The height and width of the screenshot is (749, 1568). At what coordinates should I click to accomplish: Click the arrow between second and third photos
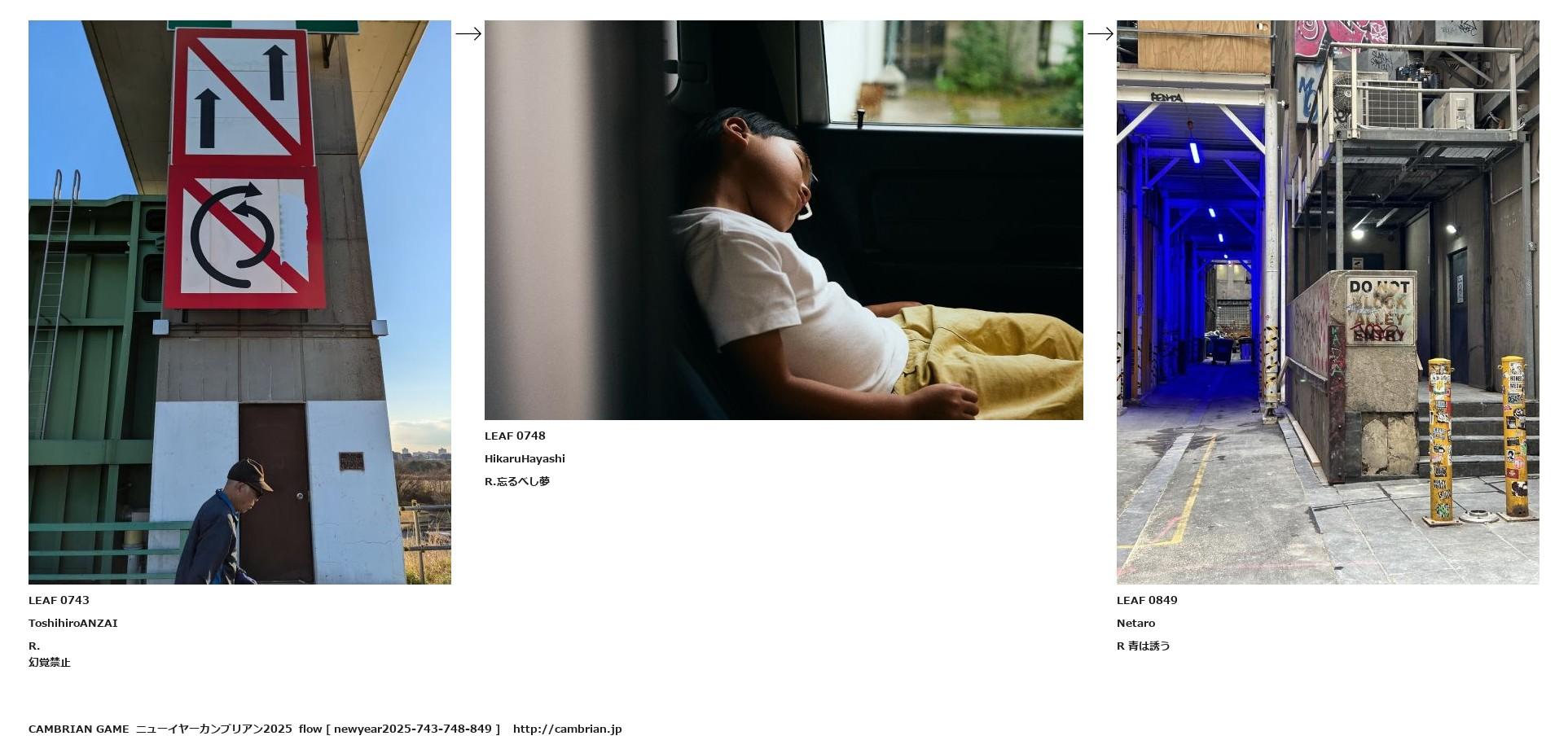(1100, 33)
